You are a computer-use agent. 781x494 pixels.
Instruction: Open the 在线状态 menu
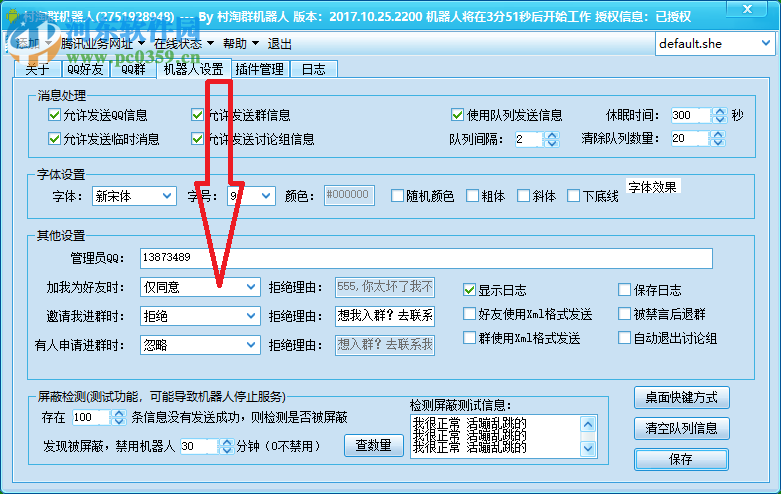[x=184, y=44]
